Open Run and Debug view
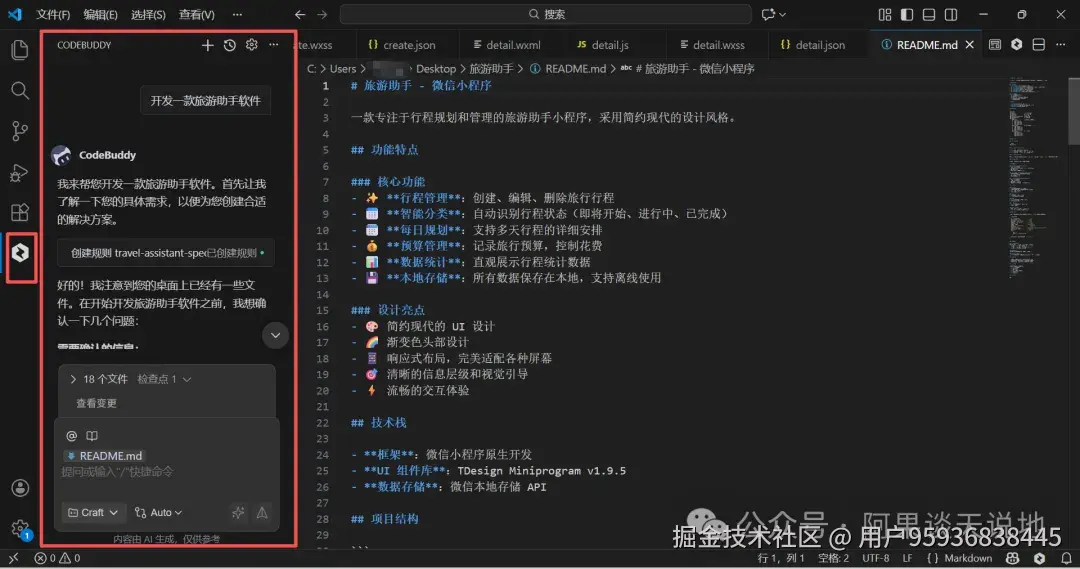The width and height of the screenshot is (1080, 569). (x=20, y=172)
